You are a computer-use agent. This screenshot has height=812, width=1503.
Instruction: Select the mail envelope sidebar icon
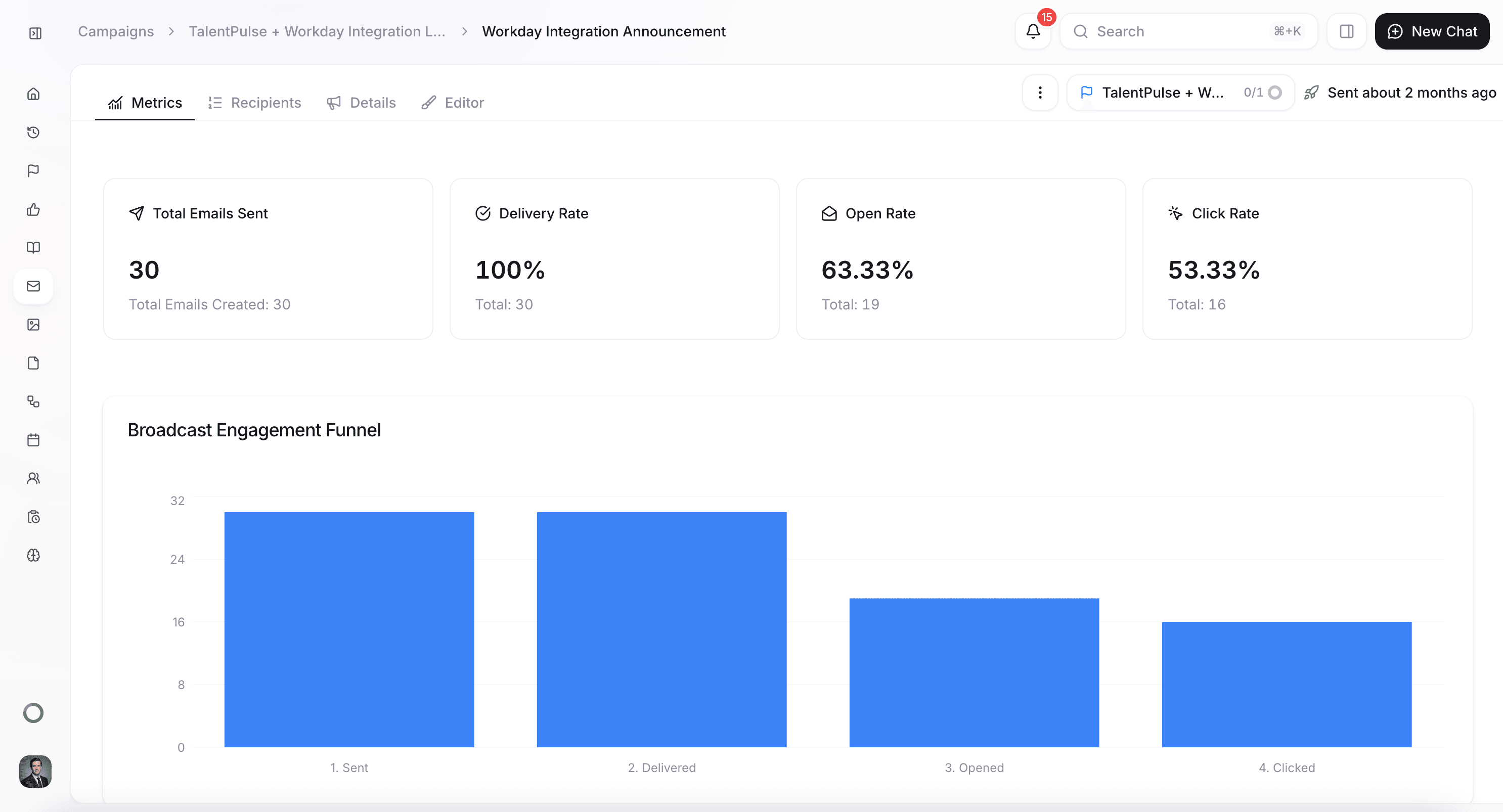point(33,286)
